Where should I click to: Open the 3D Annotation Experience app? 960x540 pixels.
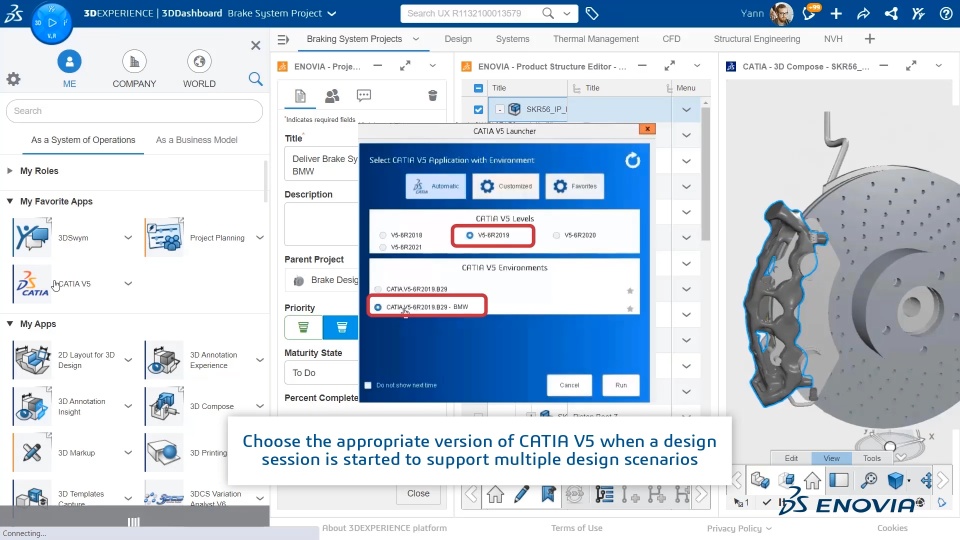pyautogui.click(x=164, y=360)
